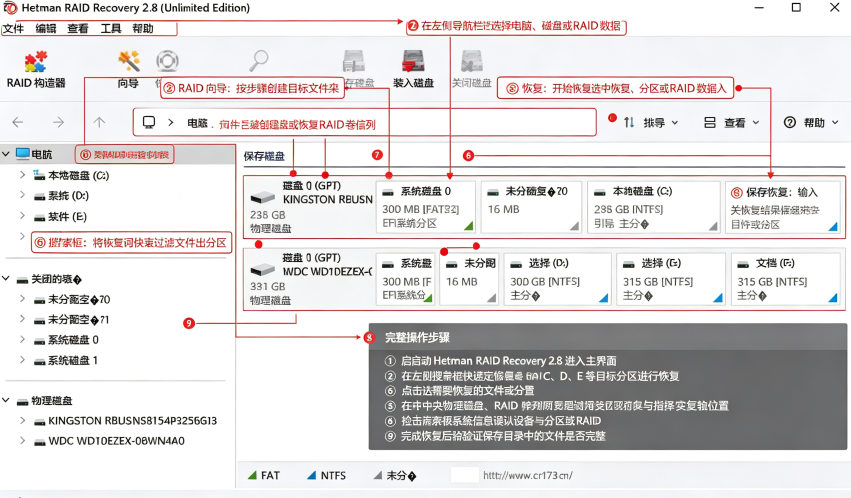Select 本地磁盘 (C:) 238 GB NTFS tile
851x498 pixels.
point(653,207)
